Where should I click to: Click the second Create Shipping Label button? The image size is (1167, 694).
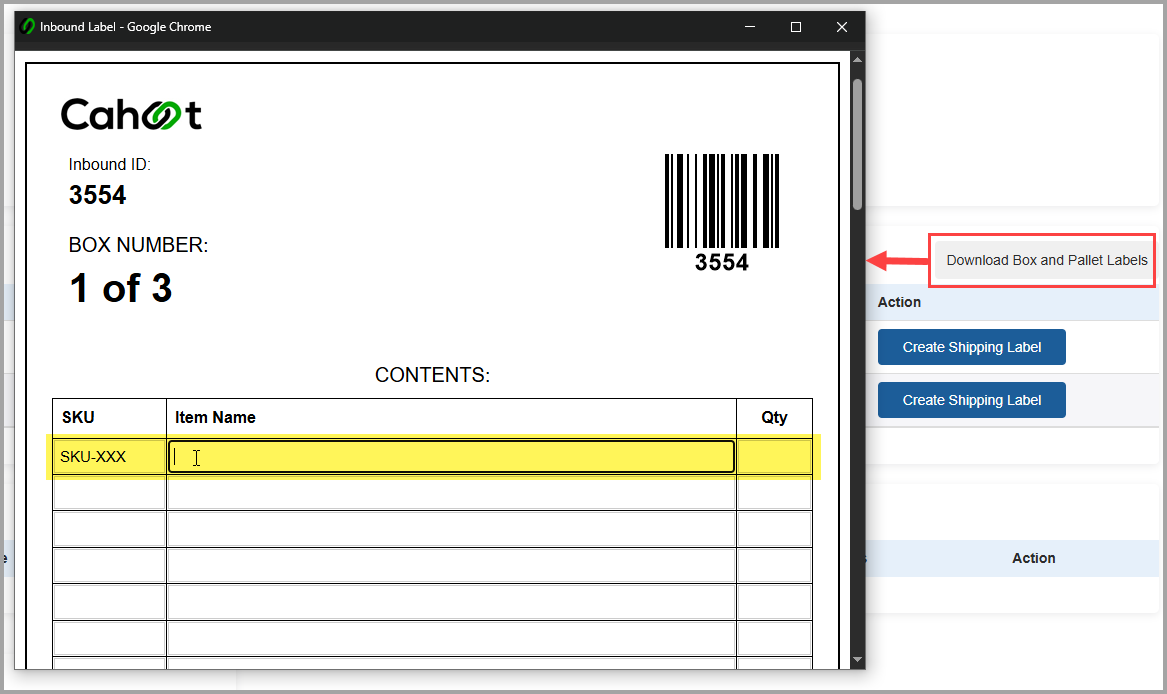pyautogui.click(x=971, y=400)
